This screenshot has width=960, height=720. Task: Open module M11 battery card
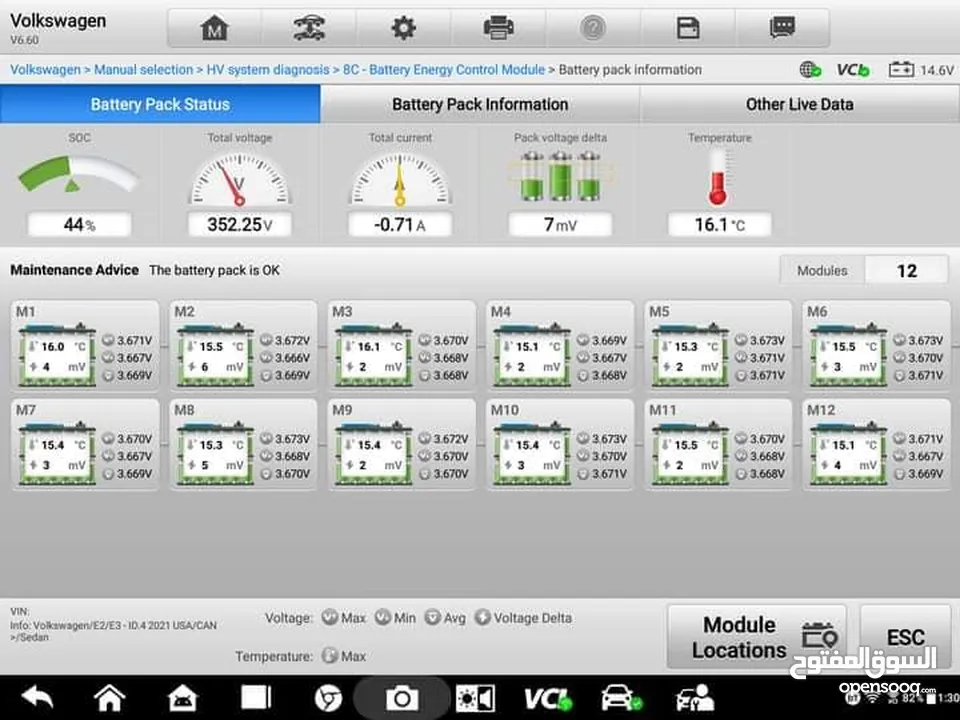click(x=718, y=444)
